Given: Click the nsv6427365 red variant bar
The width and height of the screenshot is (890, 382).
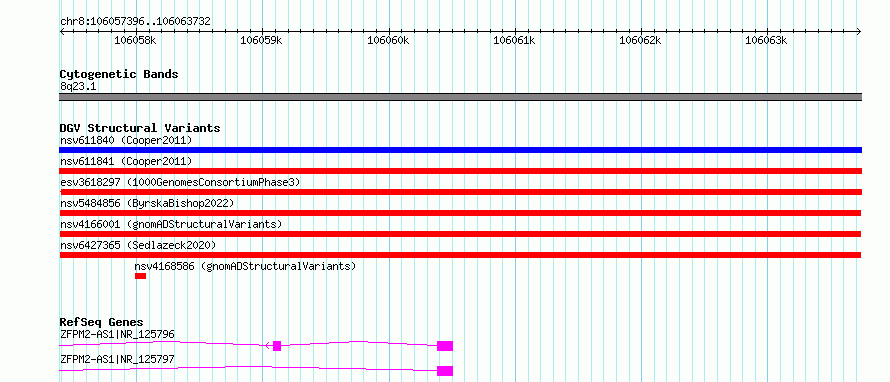Looking at the screenshot, I should tap(460, 255).
